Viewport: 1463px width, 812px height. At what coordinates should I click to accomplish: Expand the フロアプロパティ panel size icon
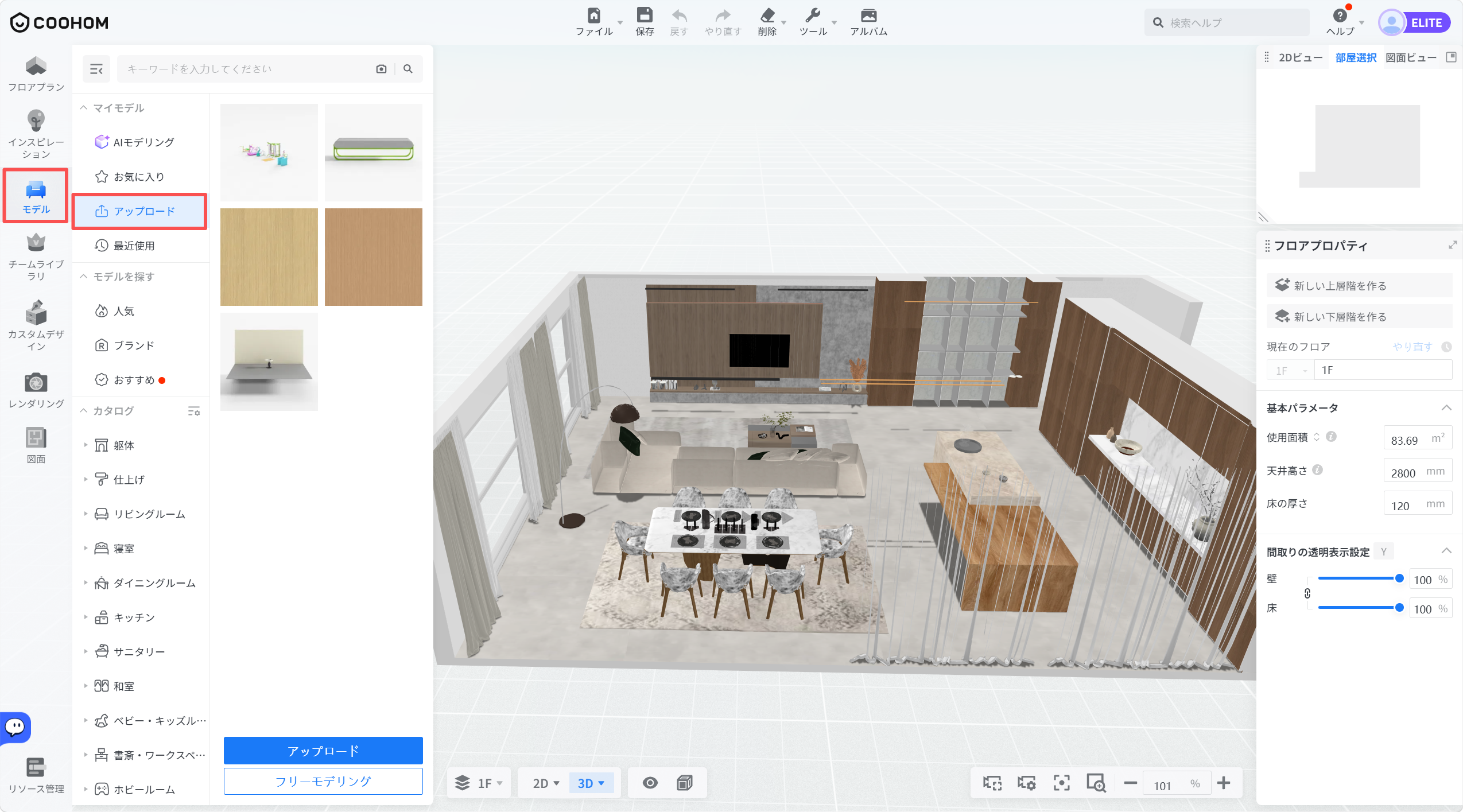pos(1452,245)
